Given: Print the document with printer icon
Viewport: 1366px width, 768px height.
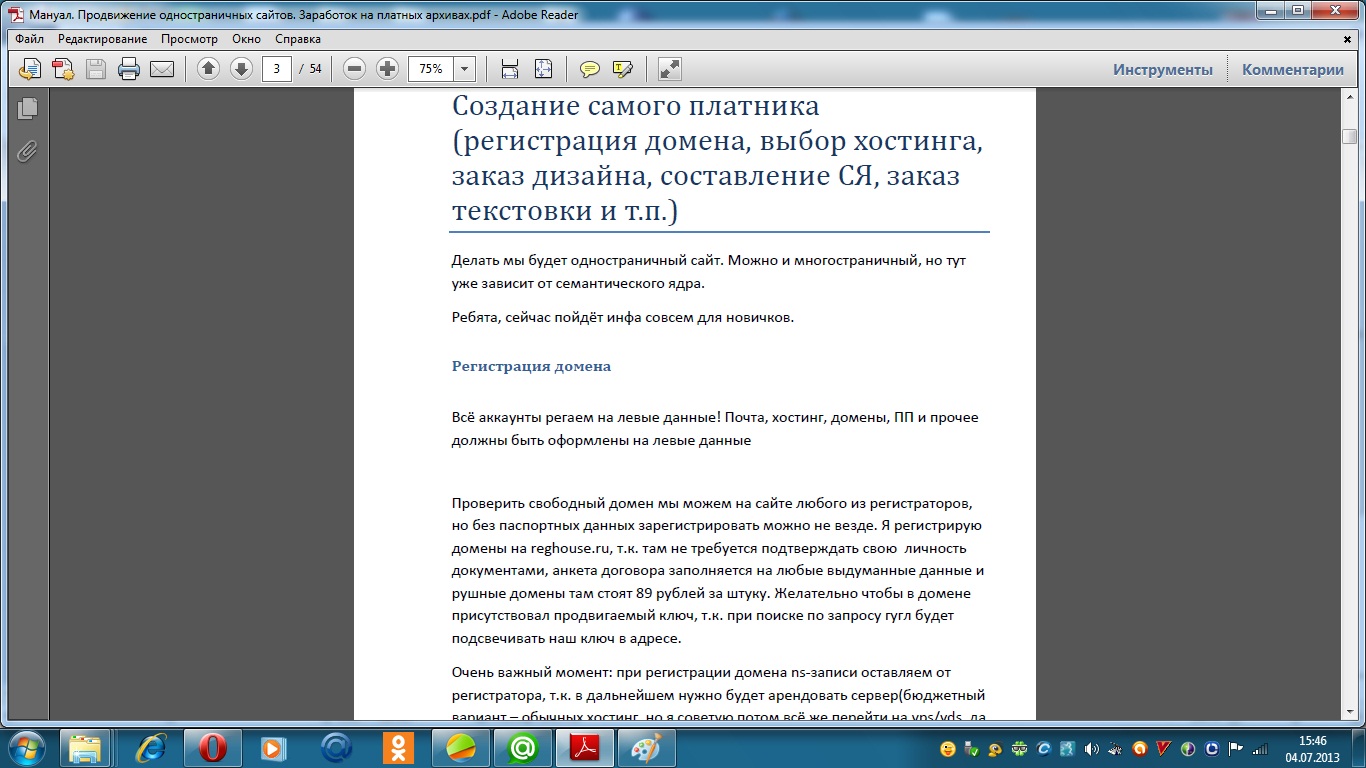Looking at the screenshot, I should pyautogui.click(x=129, y=69).
